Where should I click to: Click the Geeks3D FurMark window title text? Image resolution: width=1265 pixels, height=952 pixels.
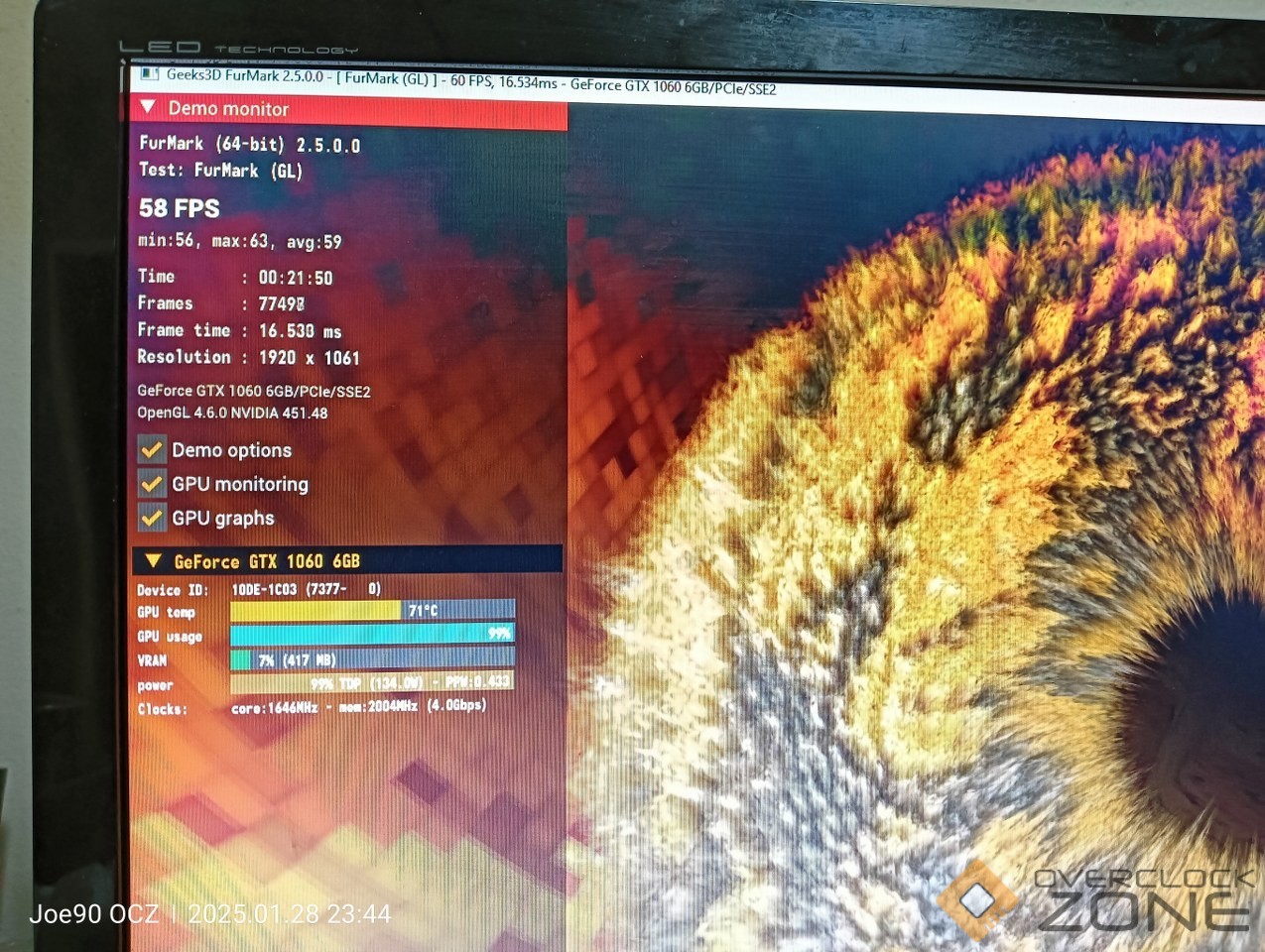[471, 81]
